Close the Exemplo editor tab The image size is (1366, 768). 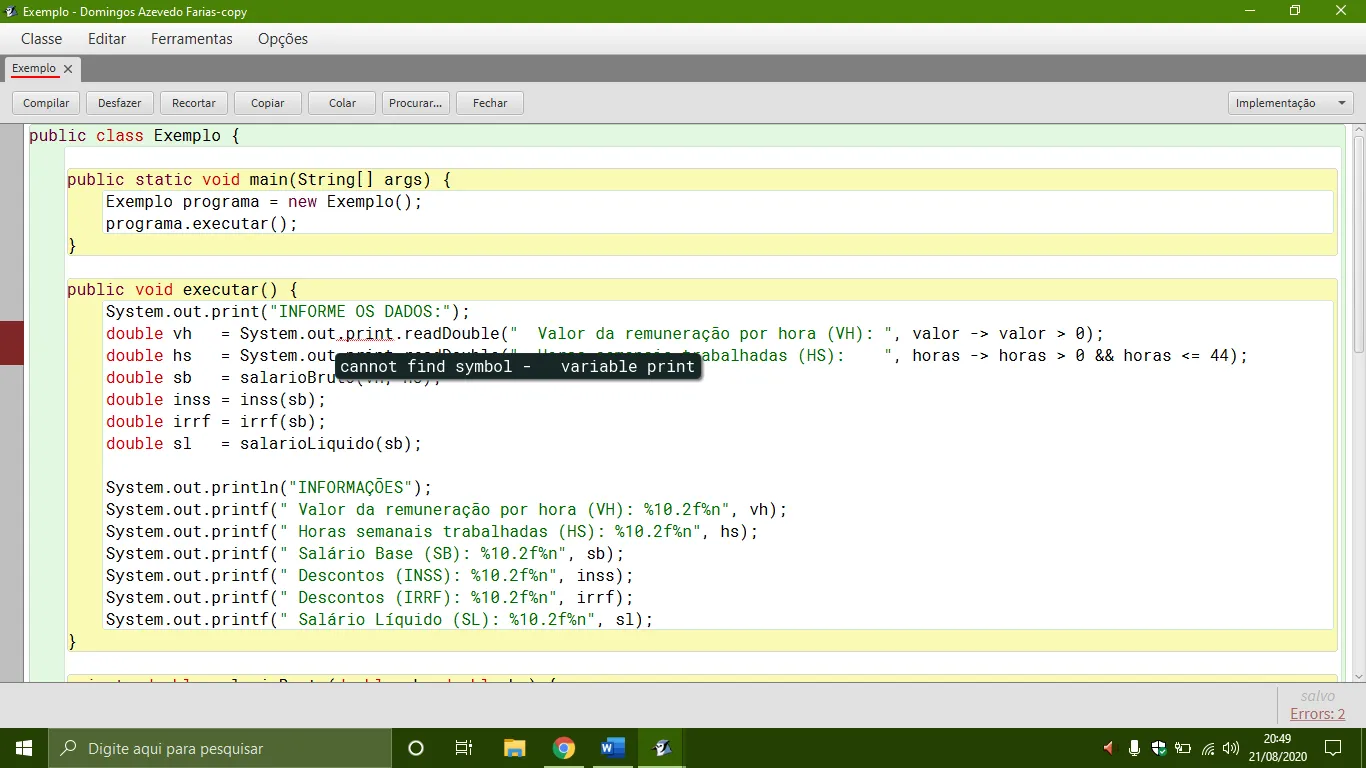pyautogui.click(x=68, y=69)
